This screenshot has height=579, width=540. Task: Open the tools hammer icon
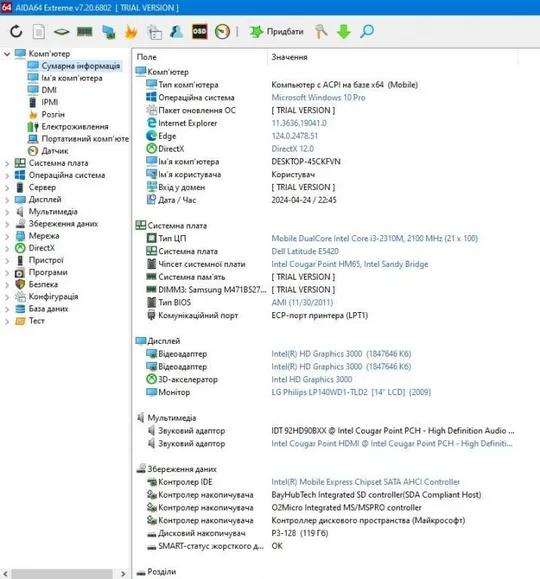click(x=321, y=32)
